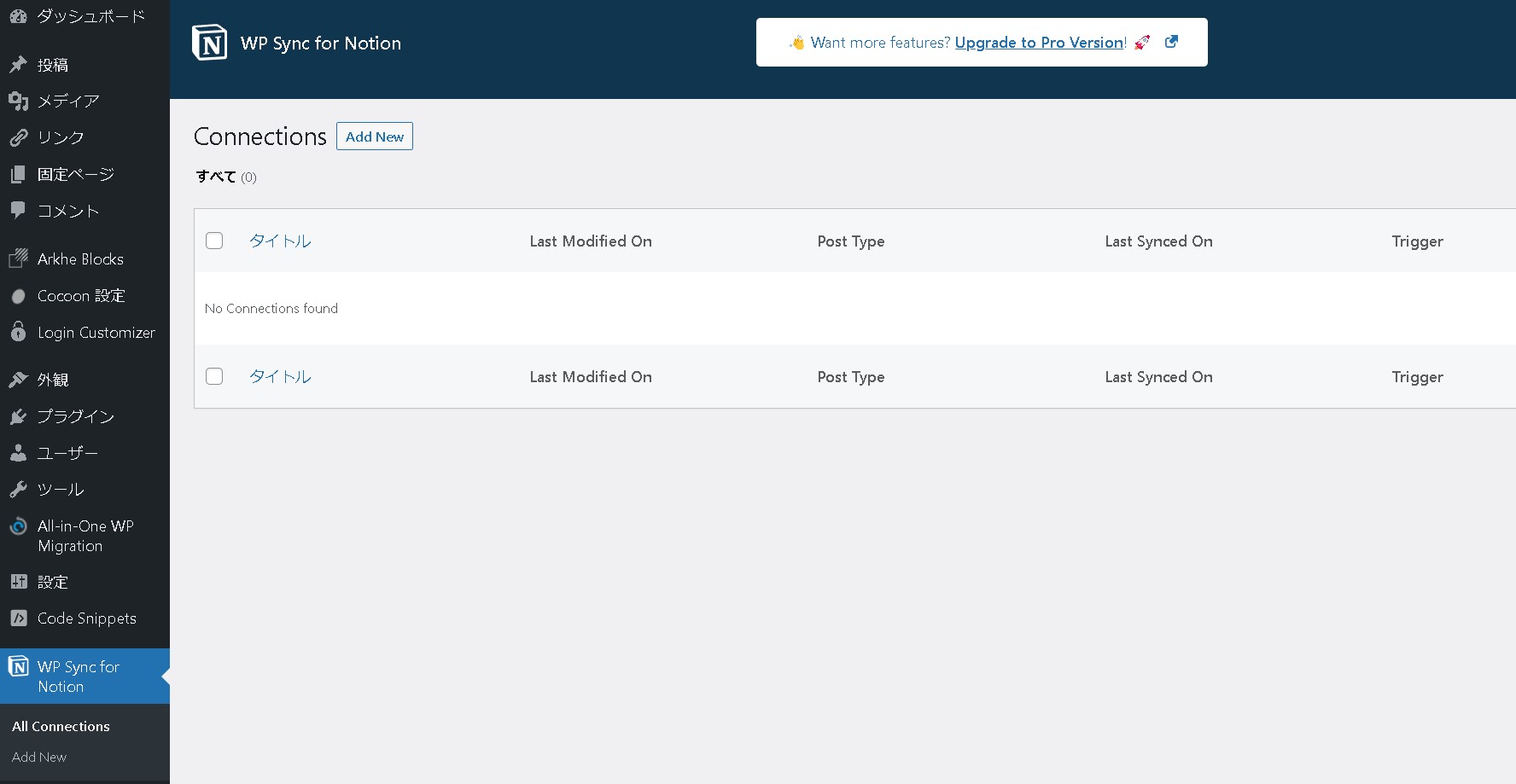
Task: Open All Connections submenu item
Action: pyautogui.click(x=60, y=726)
